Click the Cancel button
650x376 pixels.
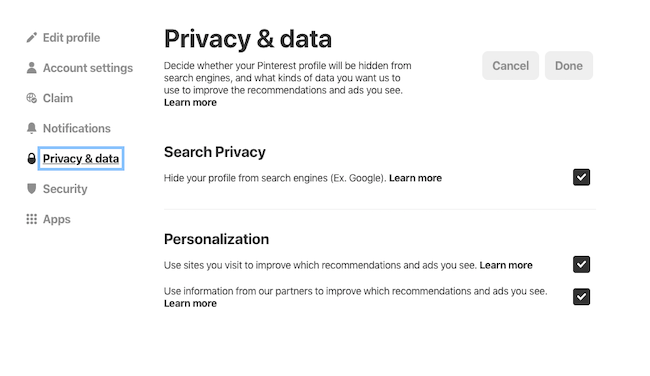(510, 65)
